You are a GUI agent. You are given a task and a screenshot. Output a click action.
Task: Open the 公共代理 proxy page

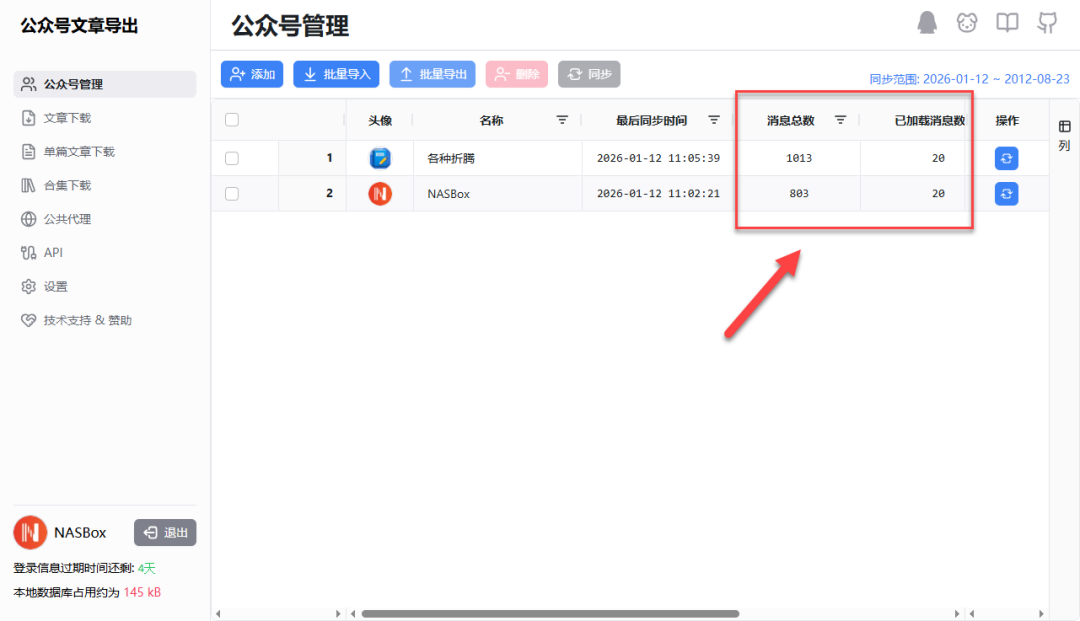pos(60,219)
